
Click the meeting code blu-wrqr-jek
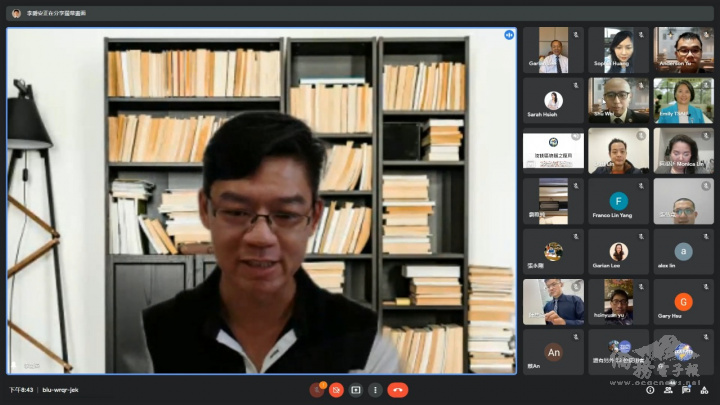pos(62,390)
